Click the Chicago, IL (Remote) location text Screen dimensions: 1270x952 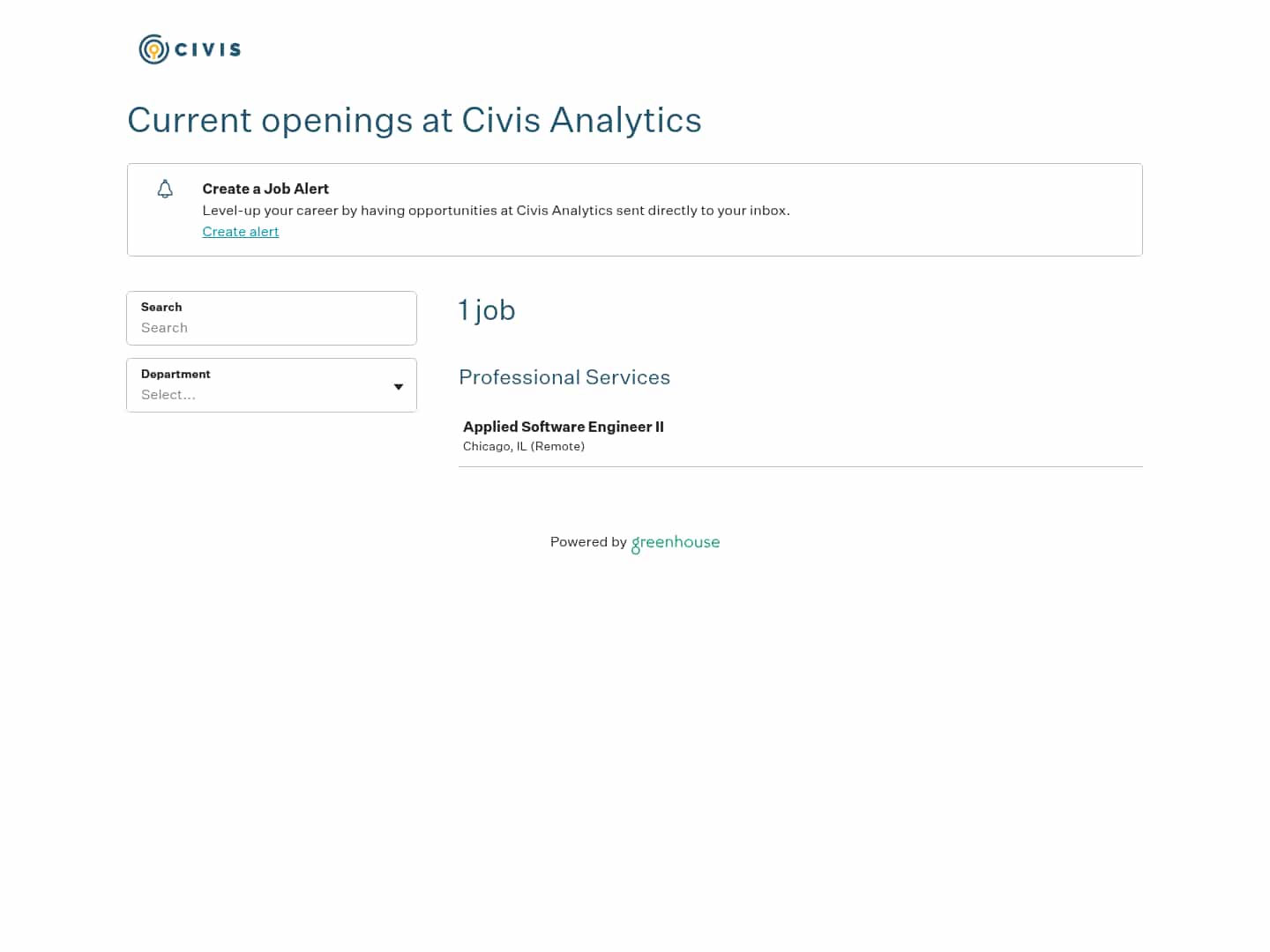pyautogui.click(x=524, y=446)
